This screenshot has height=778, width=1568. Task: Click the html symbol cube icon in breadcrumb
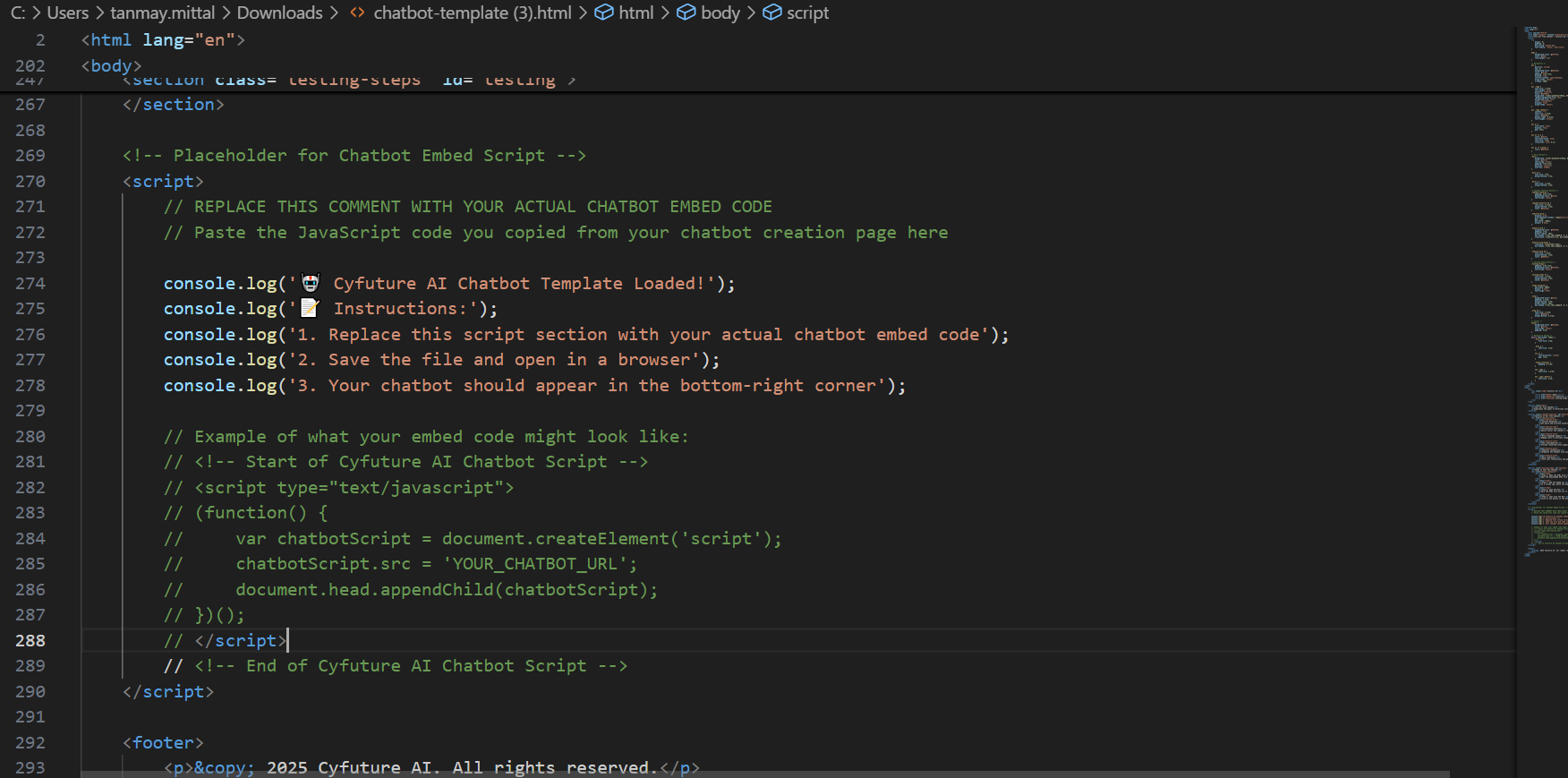[x=604, y=13]
